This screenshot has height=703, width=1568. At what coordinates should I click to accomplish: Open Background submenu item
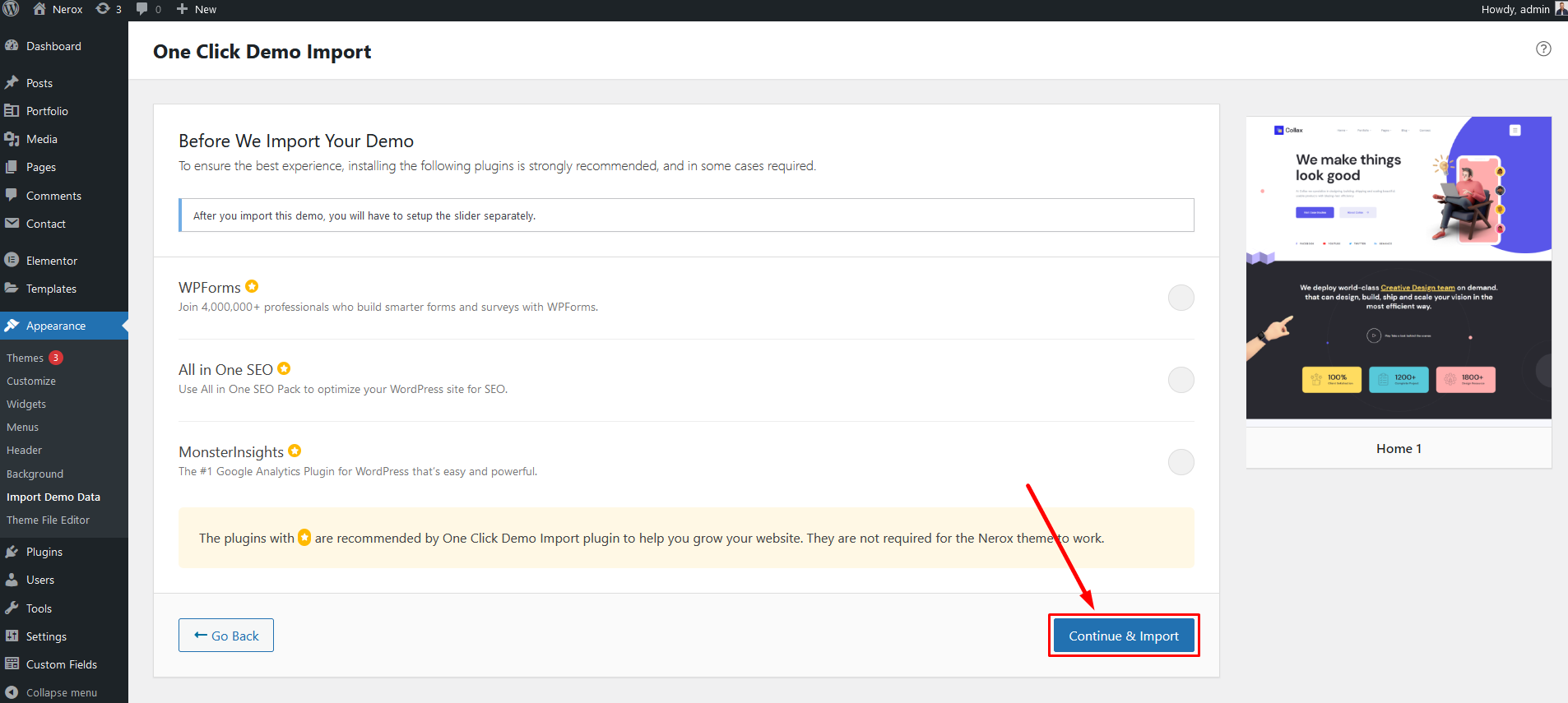(35, 474)
